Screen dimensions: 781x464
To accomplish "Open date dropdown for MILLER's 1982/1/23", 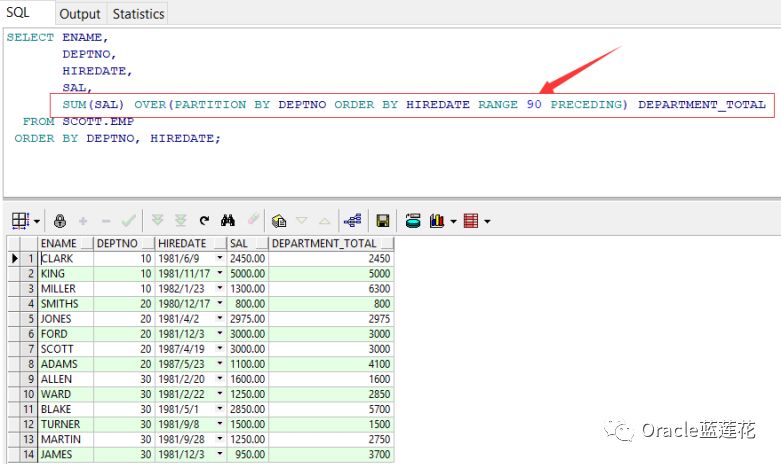I will tap(220, 288).
